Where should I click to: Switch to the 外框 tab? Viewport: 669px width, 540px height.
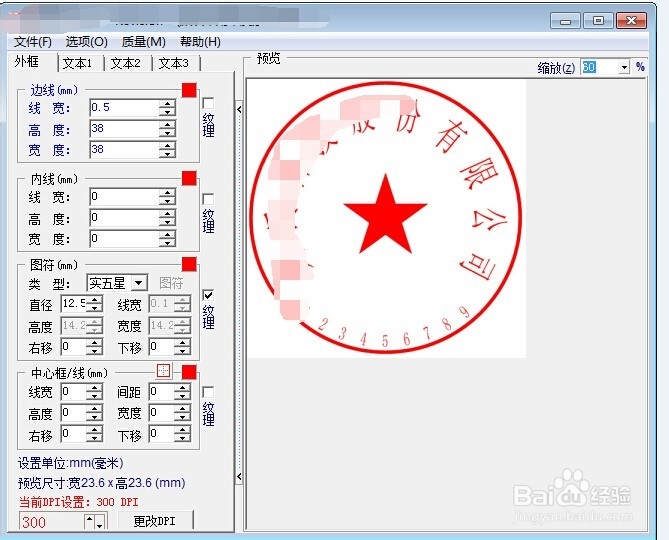coord(26,62)
